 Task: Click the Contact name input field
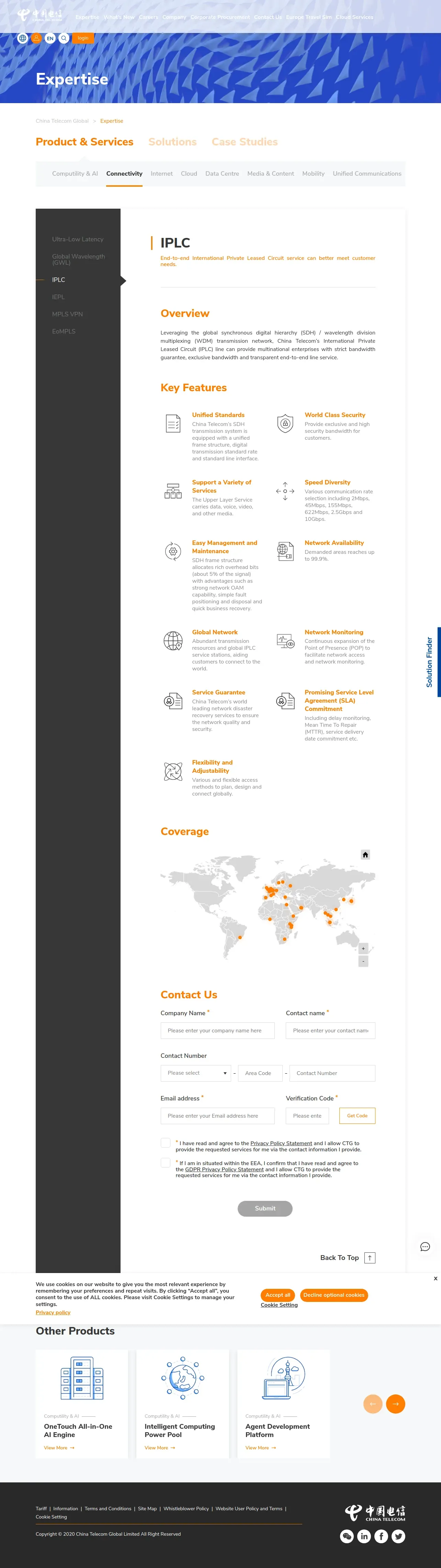coord(330,1031)
